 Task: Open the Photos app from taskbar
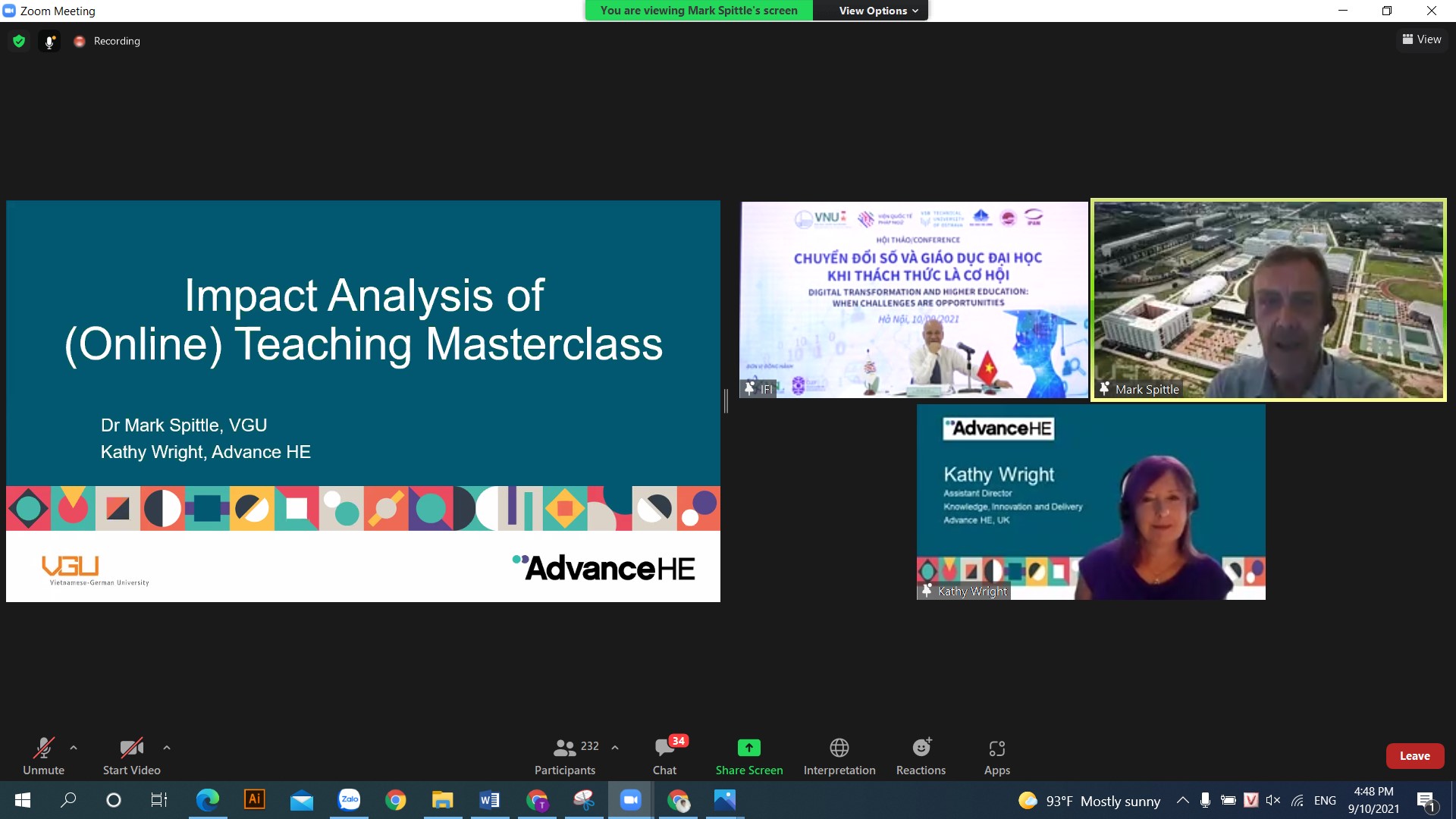click(725, 800)
